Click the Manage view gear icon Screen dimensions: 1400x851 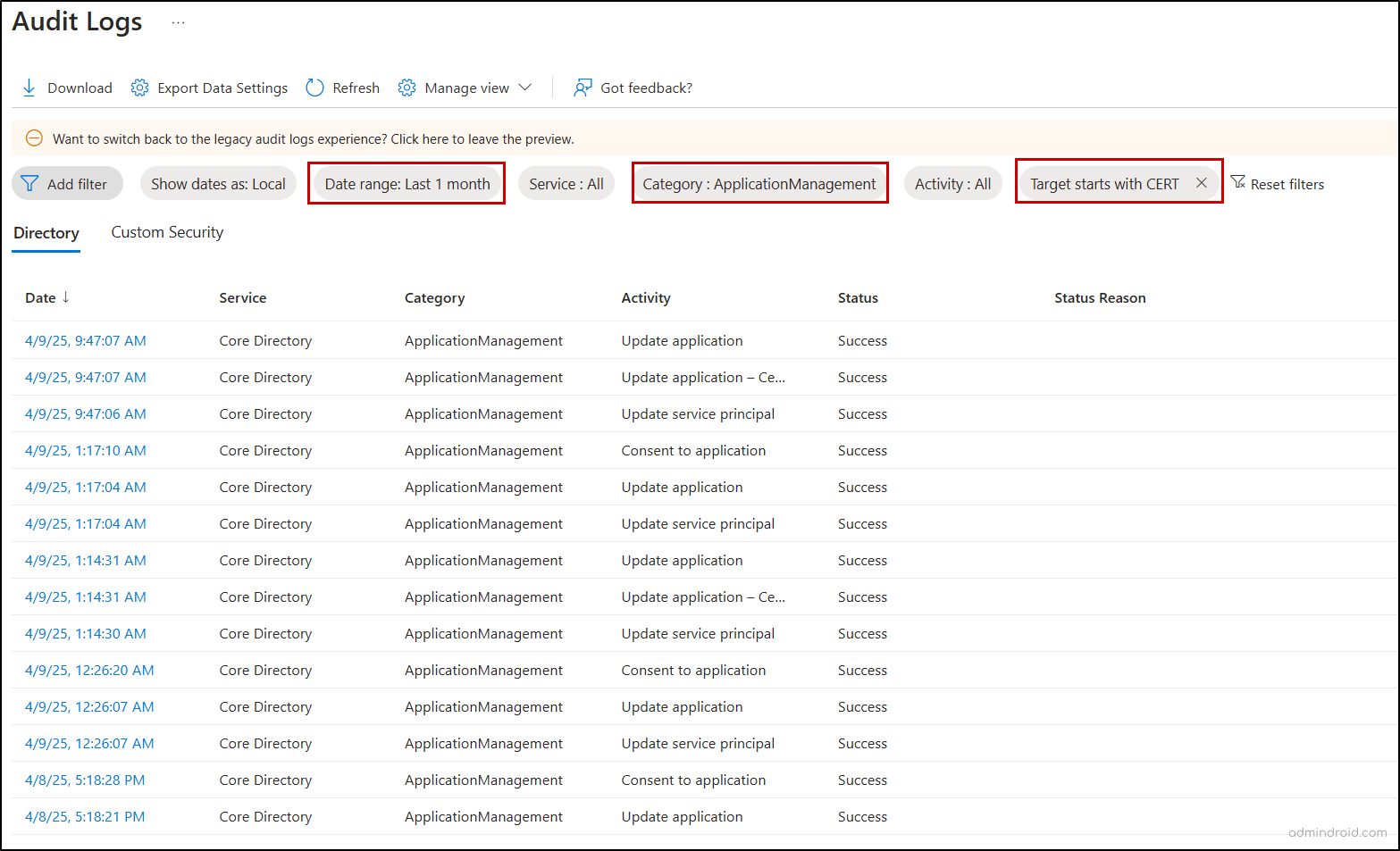pyautogui.click(x=407, y=88)
